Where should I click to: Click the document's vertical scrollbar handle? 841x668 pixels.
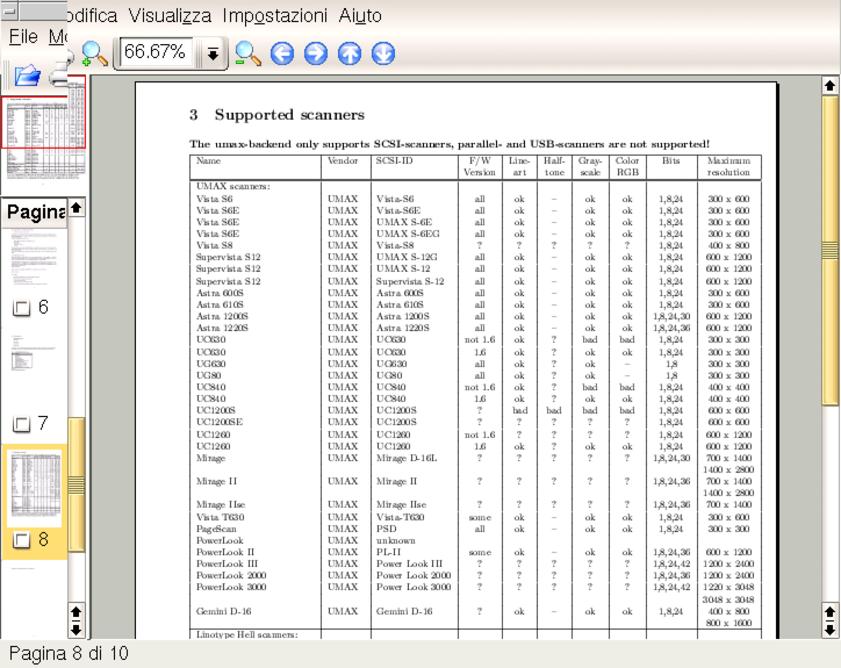click(x=829, y=249)
